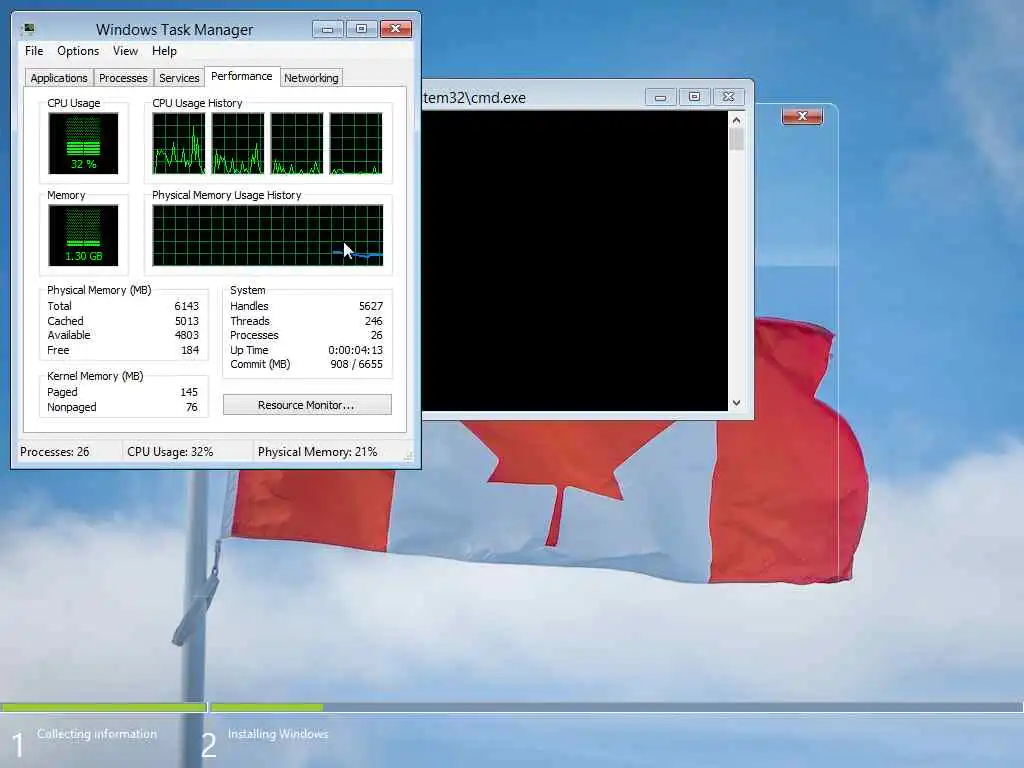
Task: Maximize the Windows Task Manager window
Action: pyautogui.click(x=361, y=29)
